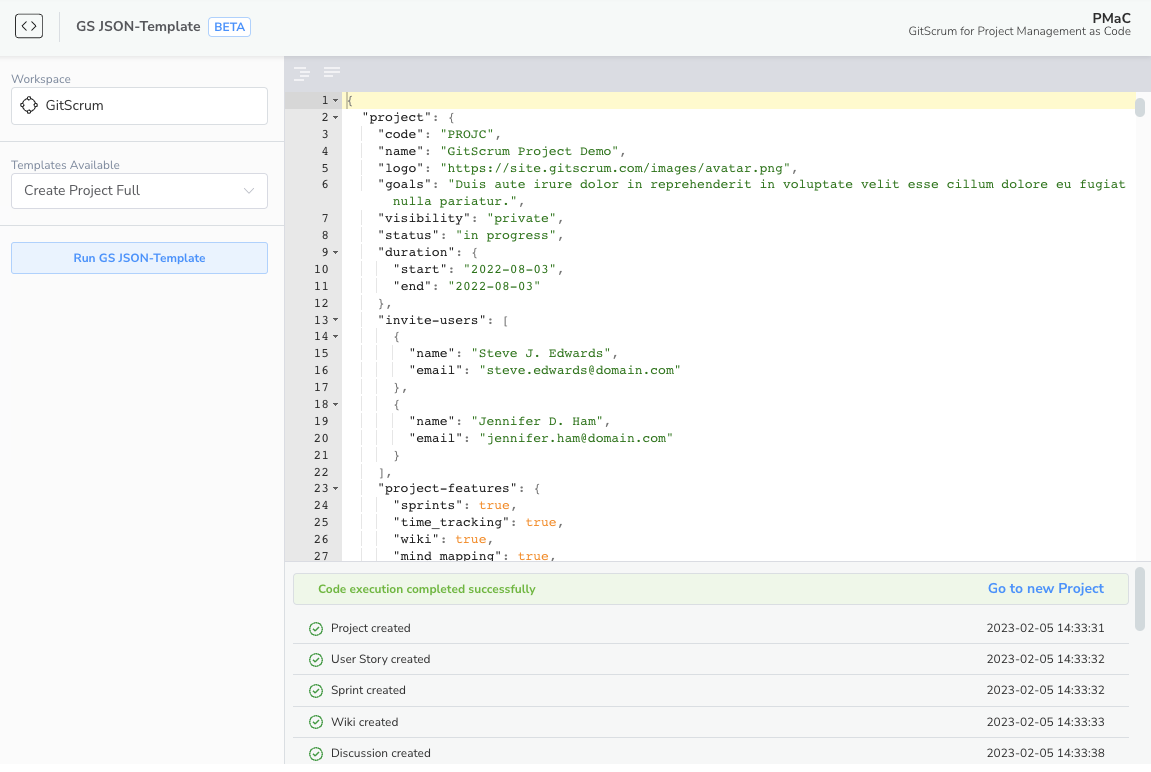Viewport: 1151px width, 772px height.
Task: Open the "Create Project Full" templates dropdown
Action: [138, 190]
